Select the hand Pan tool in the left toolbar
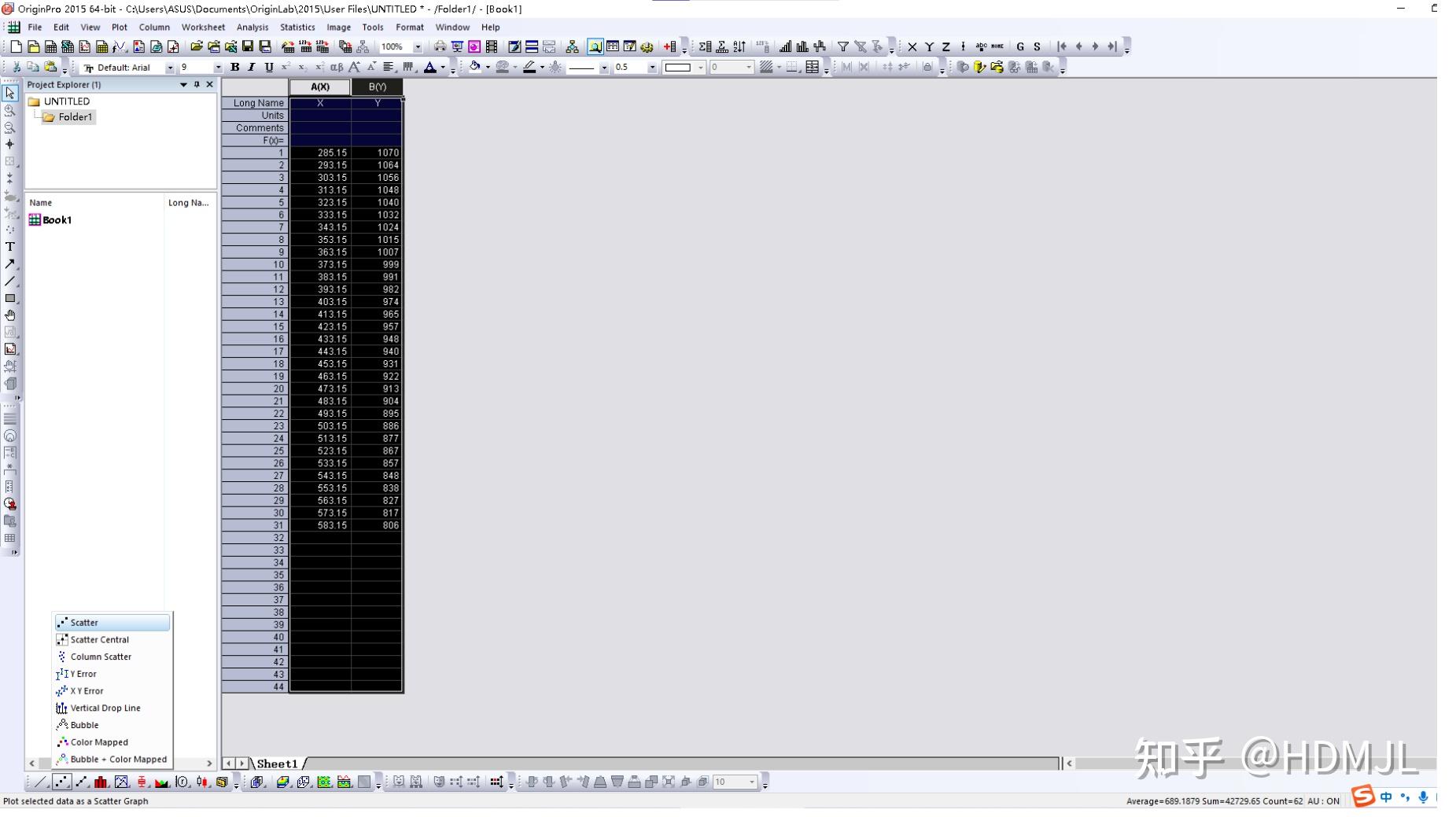The height and width of the screenshot is (817, 1456). click(x=10, y=315)
